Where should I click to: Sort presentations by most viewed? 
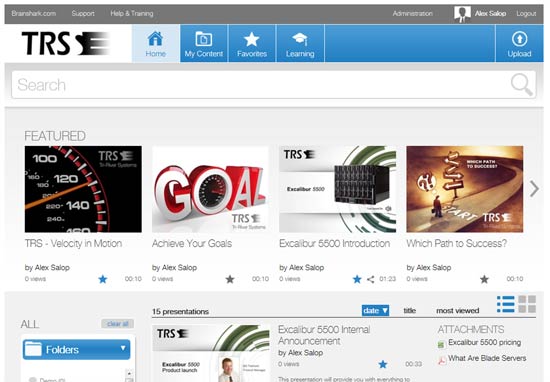click(457, 310)
